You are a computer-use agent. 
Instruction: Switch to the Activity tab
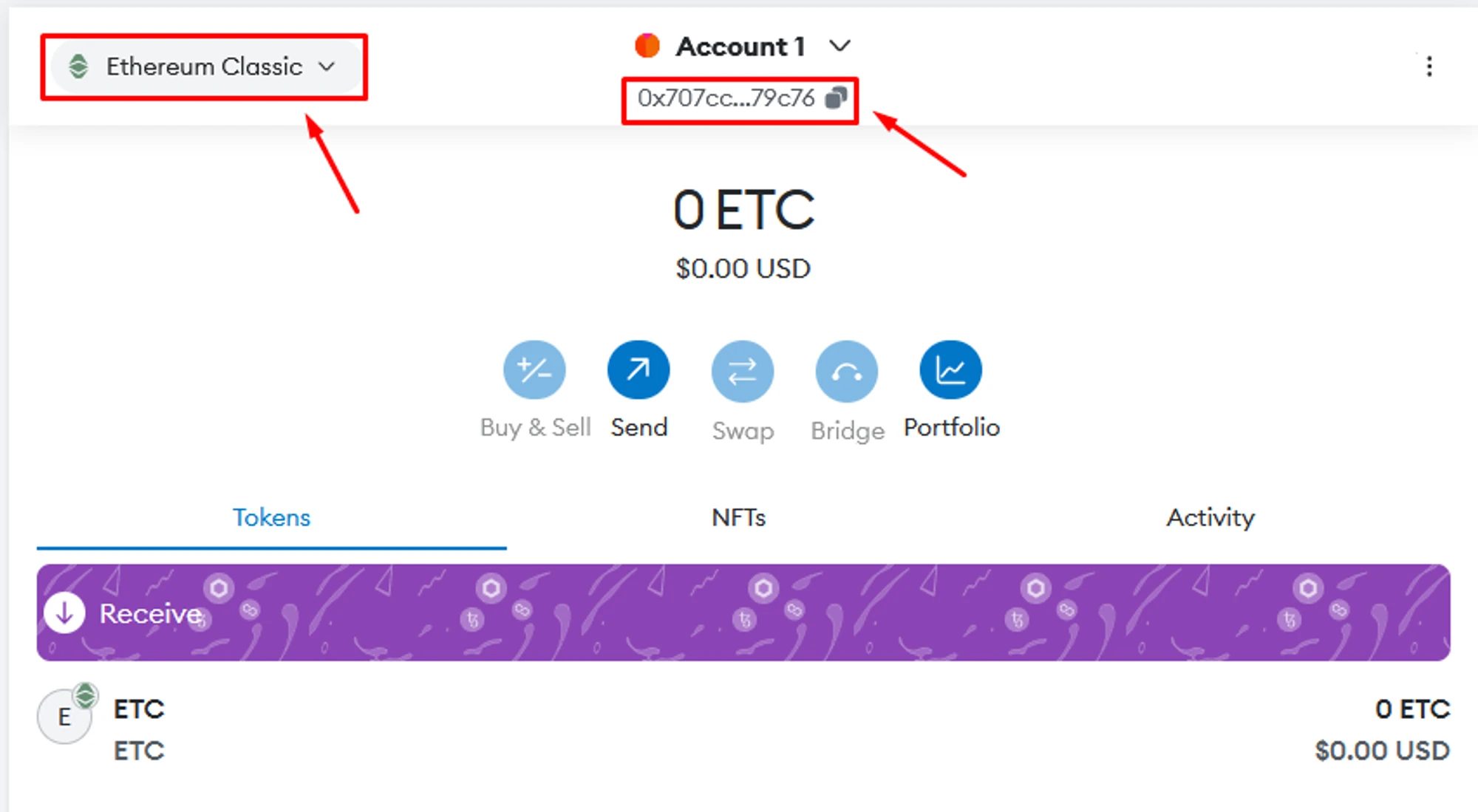[1210, 517]
